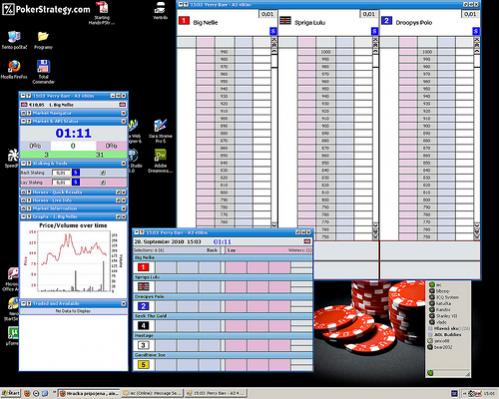Open Total Commander desktop icon
The image size is (499, 399).
[43, 72]
